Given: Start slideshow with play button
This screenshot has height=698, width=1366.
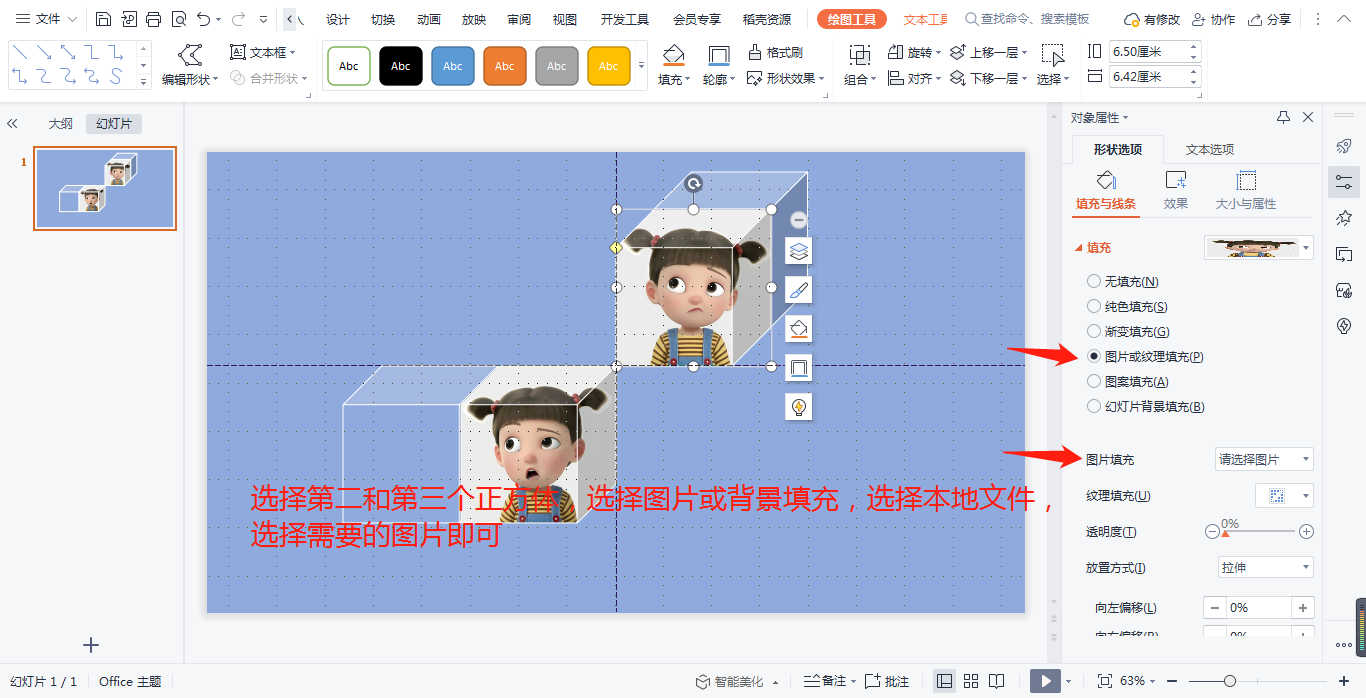Looking at the screenshot, I should click(1045, 681).
